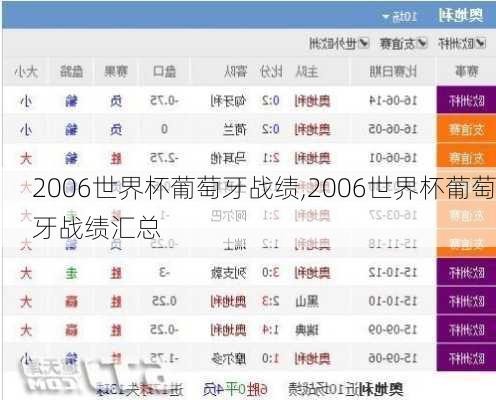Select the purple 欧洲杯 tag for 15-09-06
The width and height of the screenshot is (496, 400).
coord(466,358)
